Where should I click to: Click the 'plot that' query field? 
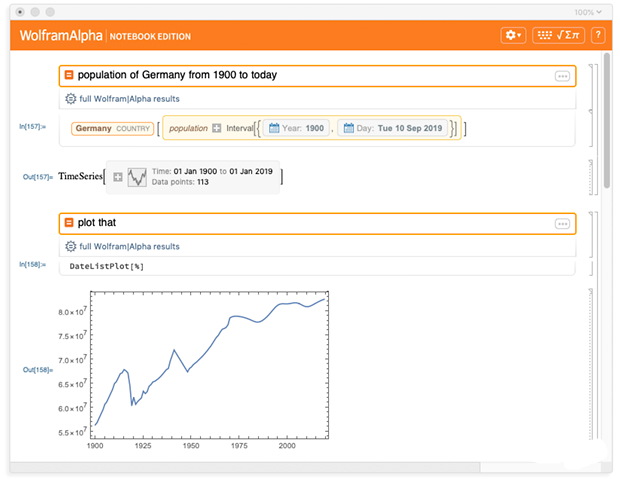317,224
